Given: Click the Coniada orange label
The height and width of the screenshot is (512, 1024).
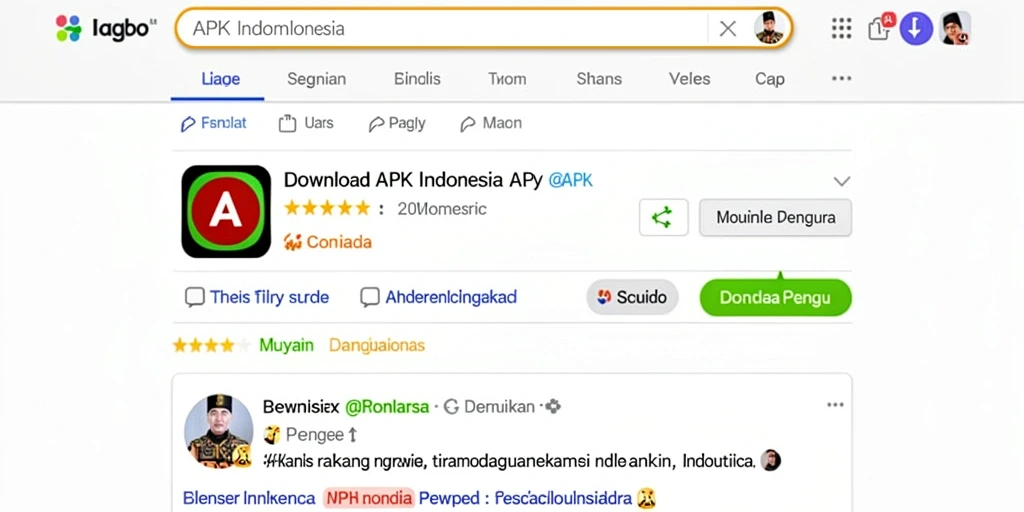Looking at the screenshot, I should 328,242.
